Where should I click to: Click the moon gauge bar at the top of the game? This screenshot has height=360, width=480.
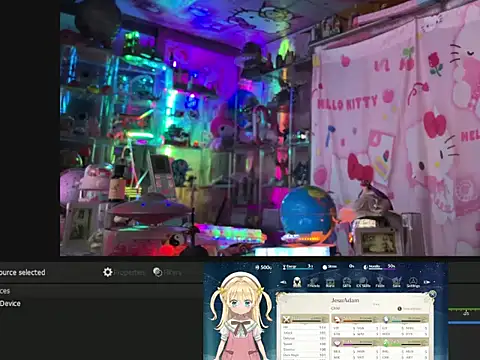[x=379, y=267]
